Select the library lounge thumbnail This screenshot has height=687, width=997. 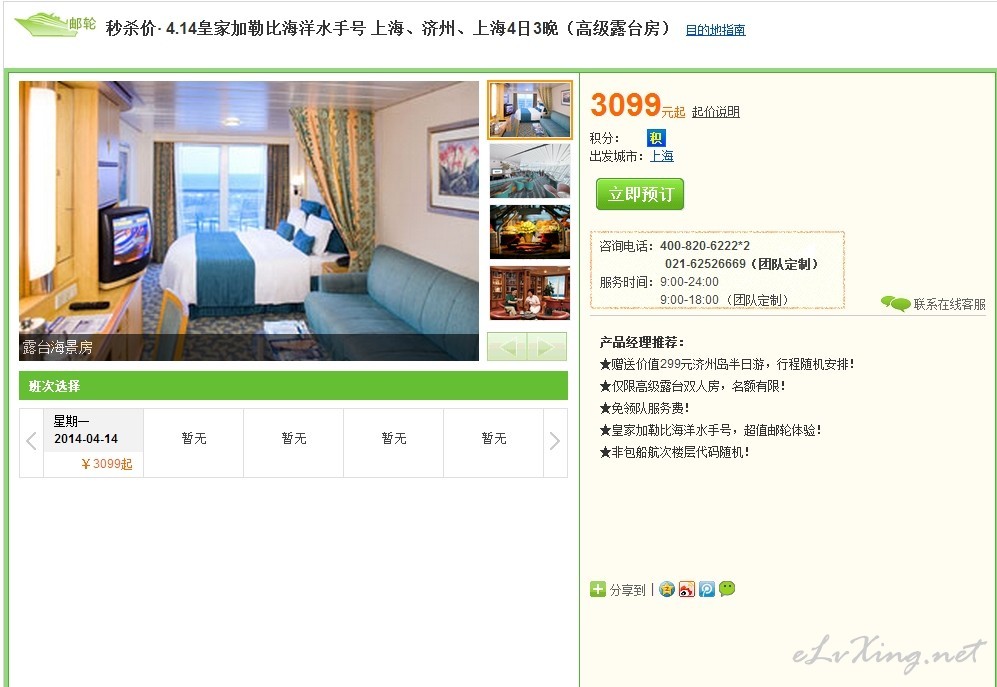click(530, 293)
